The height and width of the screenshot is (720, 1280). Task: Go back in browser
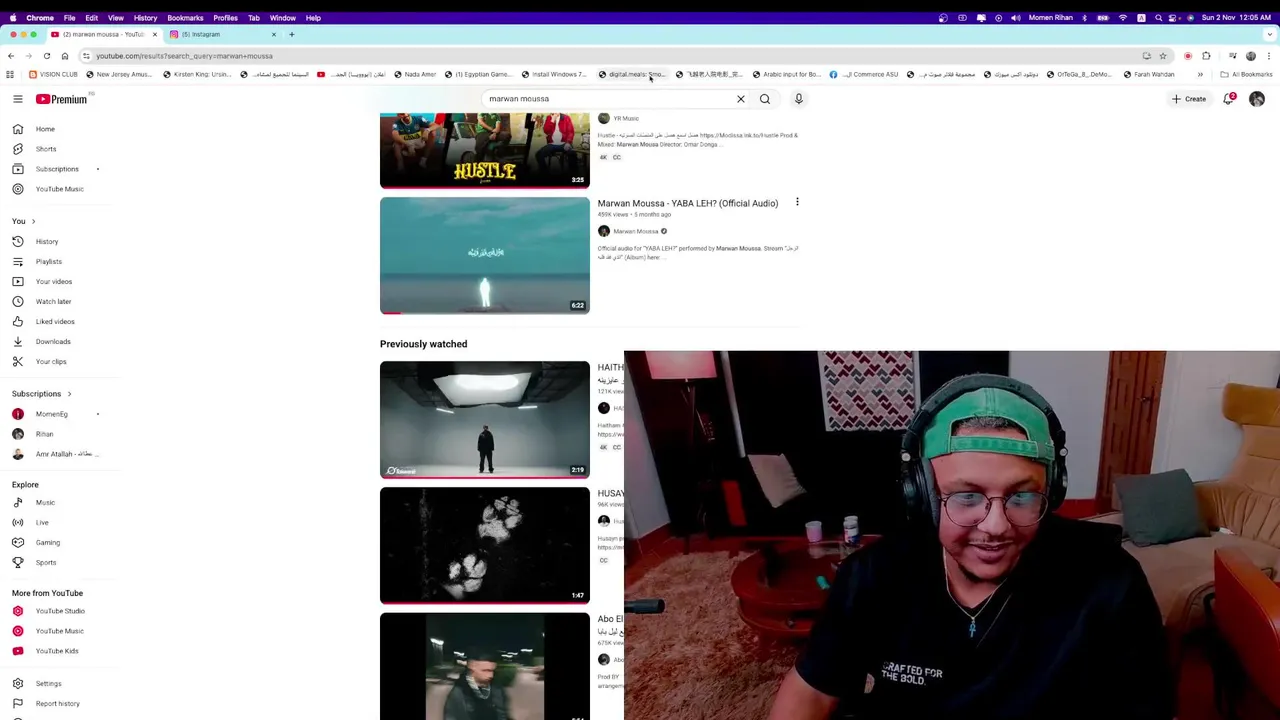pos(12,56)
